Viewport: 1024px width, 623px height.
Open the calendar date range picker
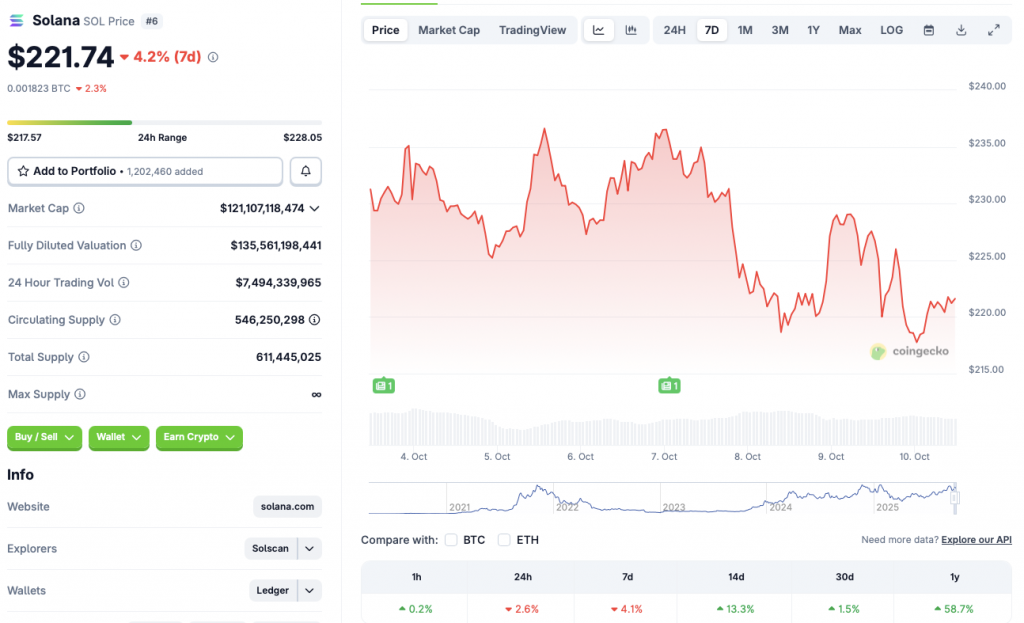coord(929,30)
